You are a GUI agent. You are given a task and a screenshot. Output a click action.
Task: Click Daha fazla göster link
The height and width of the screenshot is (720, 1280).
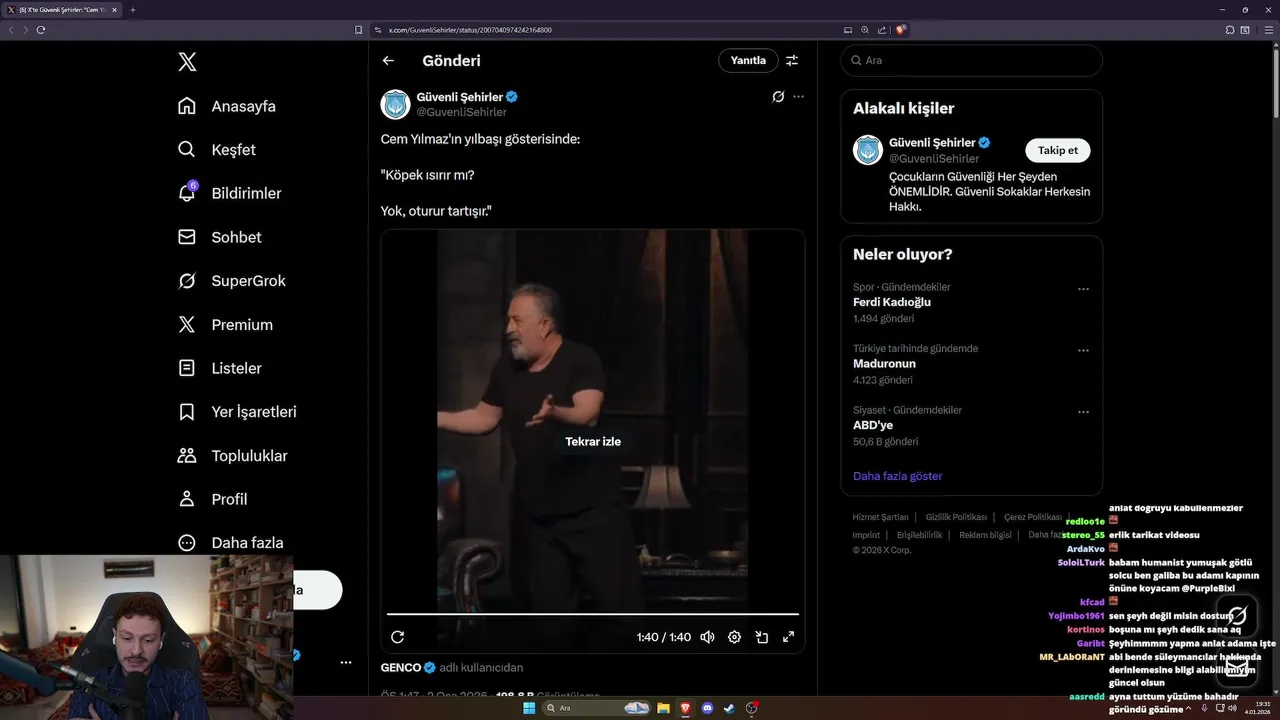coord(897,476)
